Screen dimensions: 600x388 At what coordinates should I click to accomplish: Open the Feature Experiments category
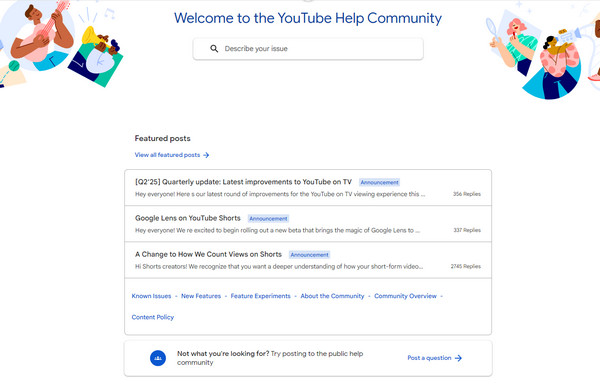tap(260, 296)
